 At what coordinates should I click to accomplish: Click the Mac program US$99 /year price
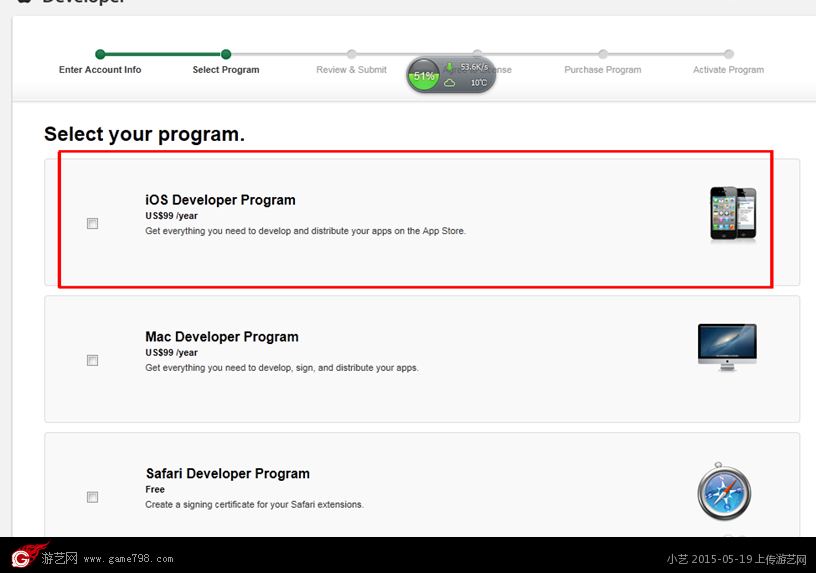coord(171,353)
